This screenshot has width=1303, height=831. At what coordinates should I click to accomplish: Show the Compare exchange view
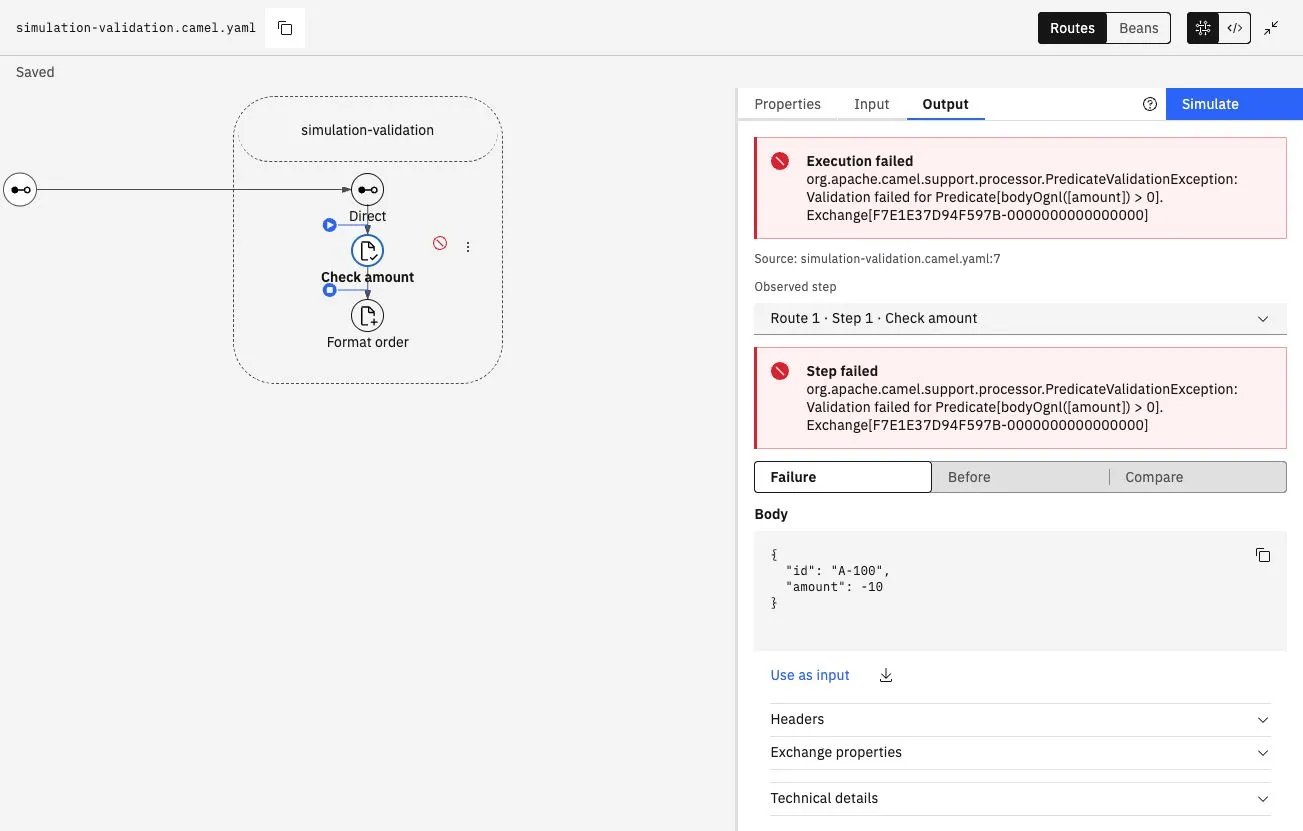[1198, 477]
